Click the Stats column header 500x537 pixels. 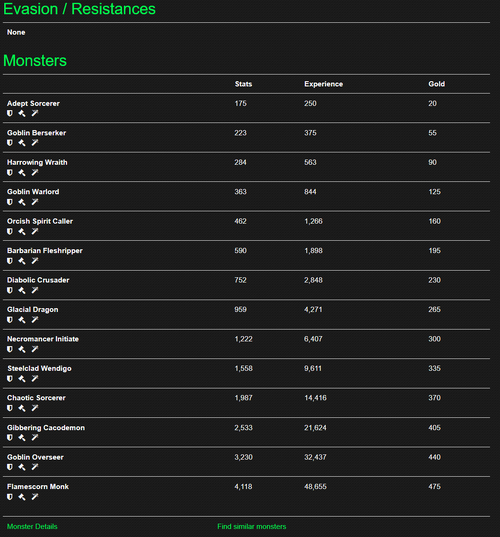[x=243, y=84]
